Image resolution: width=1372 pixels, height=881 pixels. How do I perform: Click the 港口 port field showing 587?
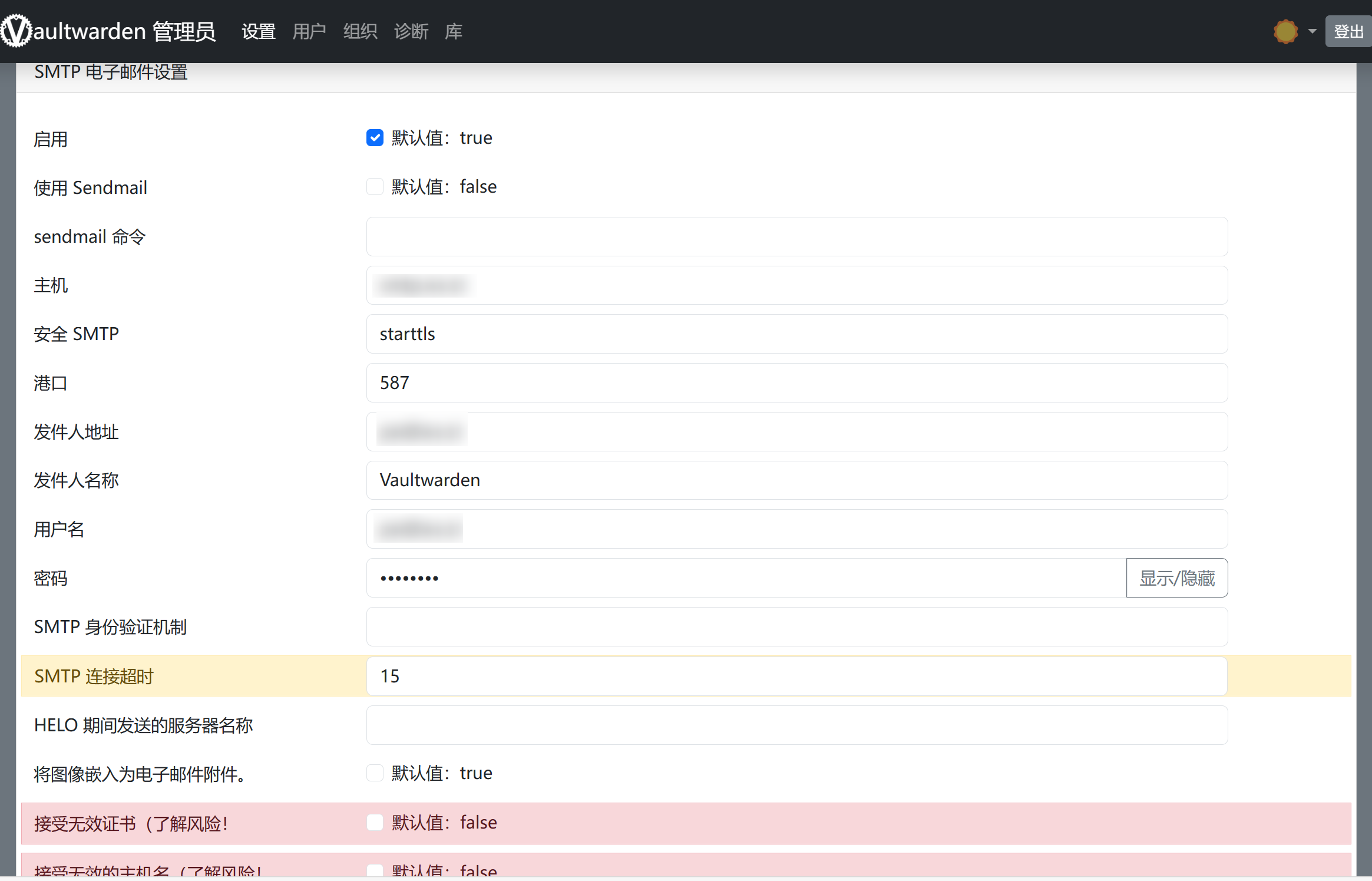click(796, 383)
